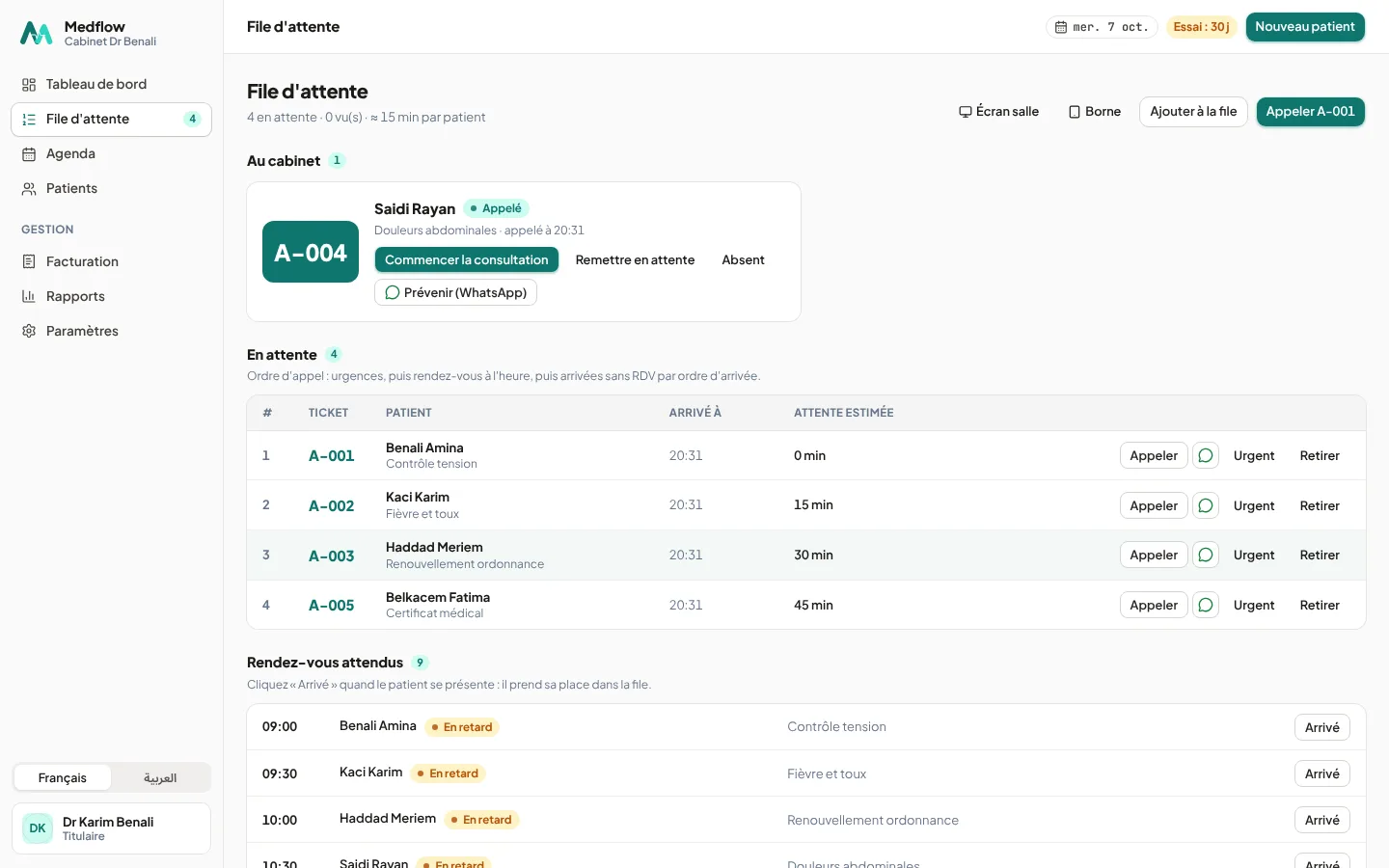This screenshot has height=868, width=1389.
Task: Open Dr Karim Benali profile card
Action: click(111, 828)
